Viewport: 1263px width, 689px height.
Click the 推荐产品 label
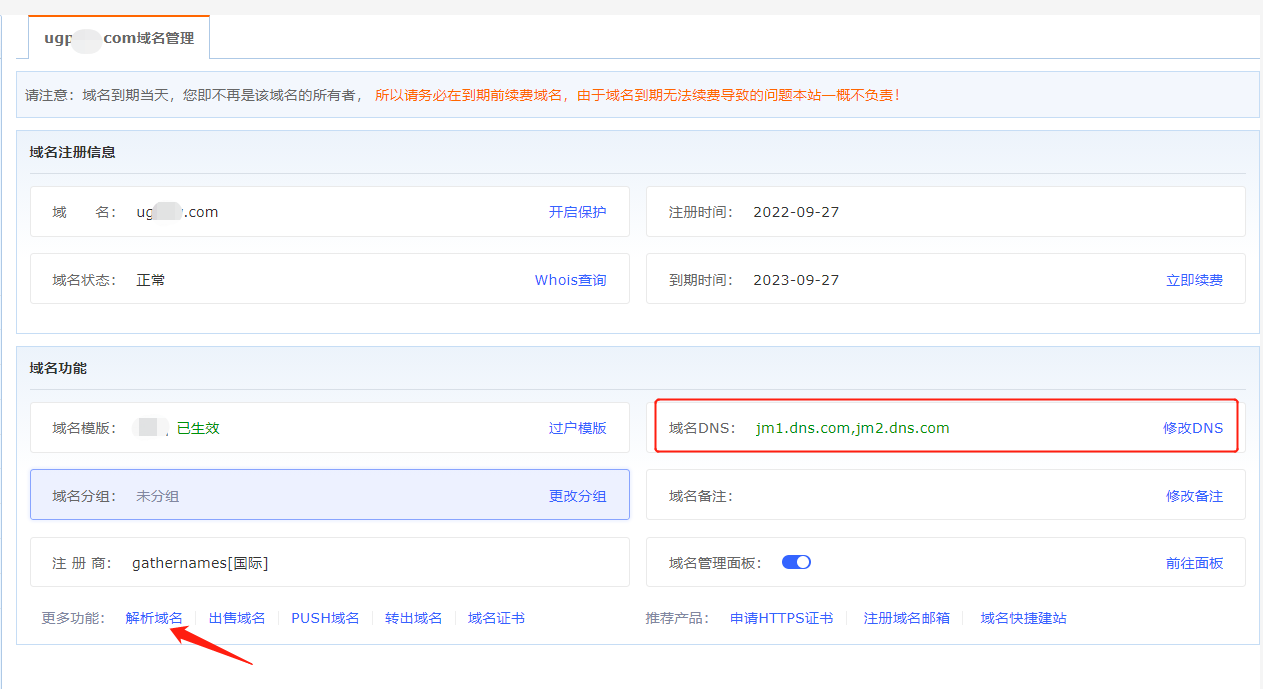[677, 618]
